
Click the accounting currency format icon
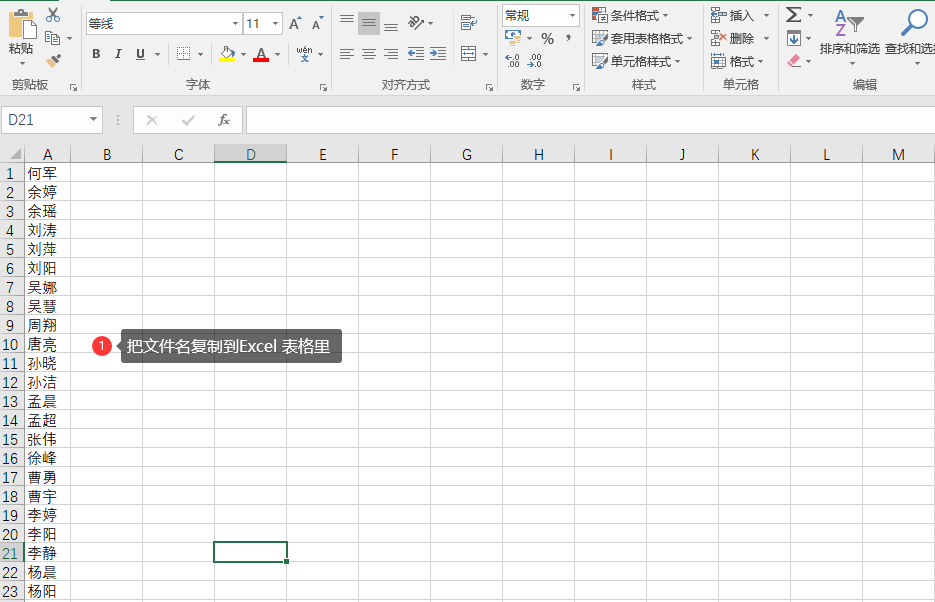pyautogui.click(x=513, y=38)
